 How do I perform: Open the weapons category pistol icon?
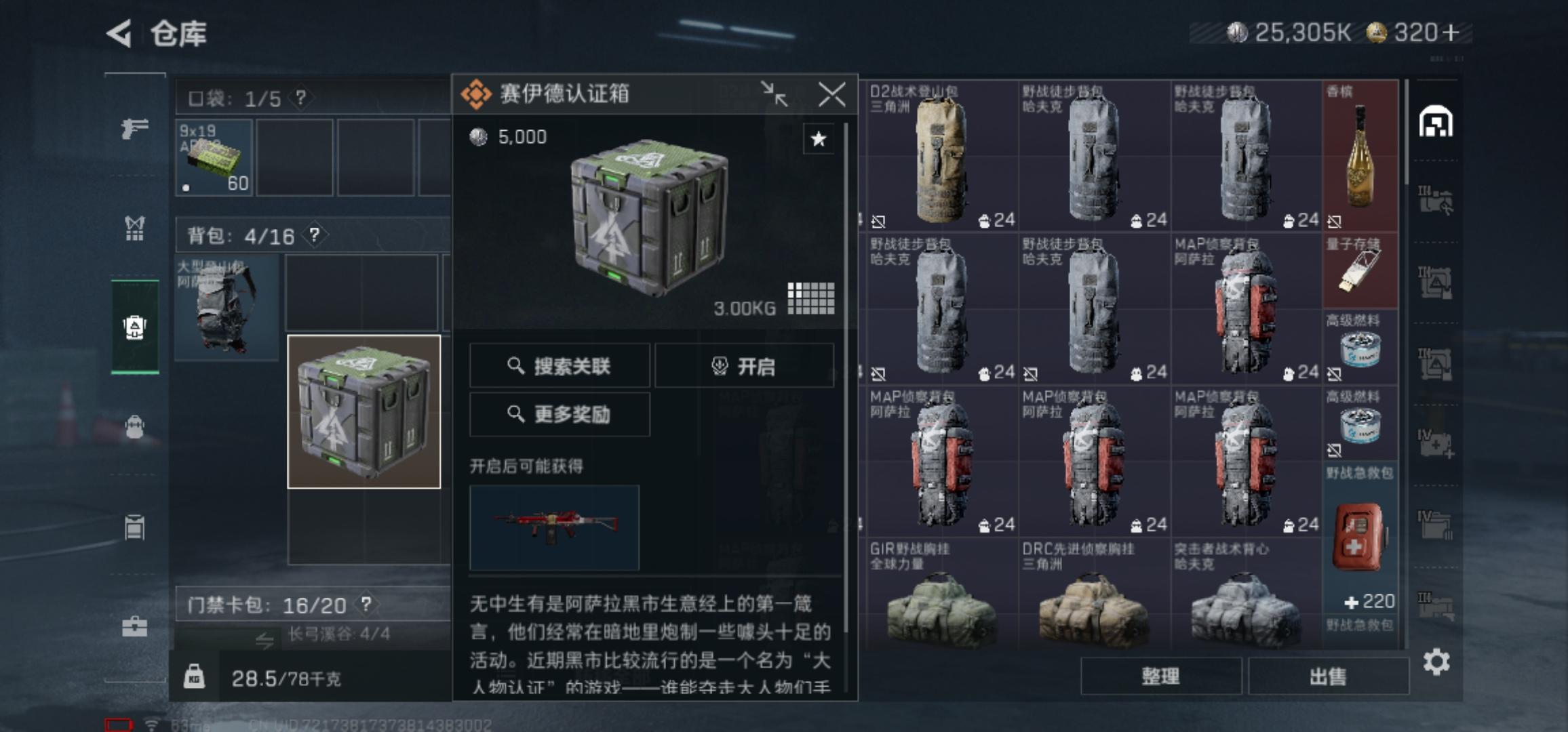tap(134, 127)
